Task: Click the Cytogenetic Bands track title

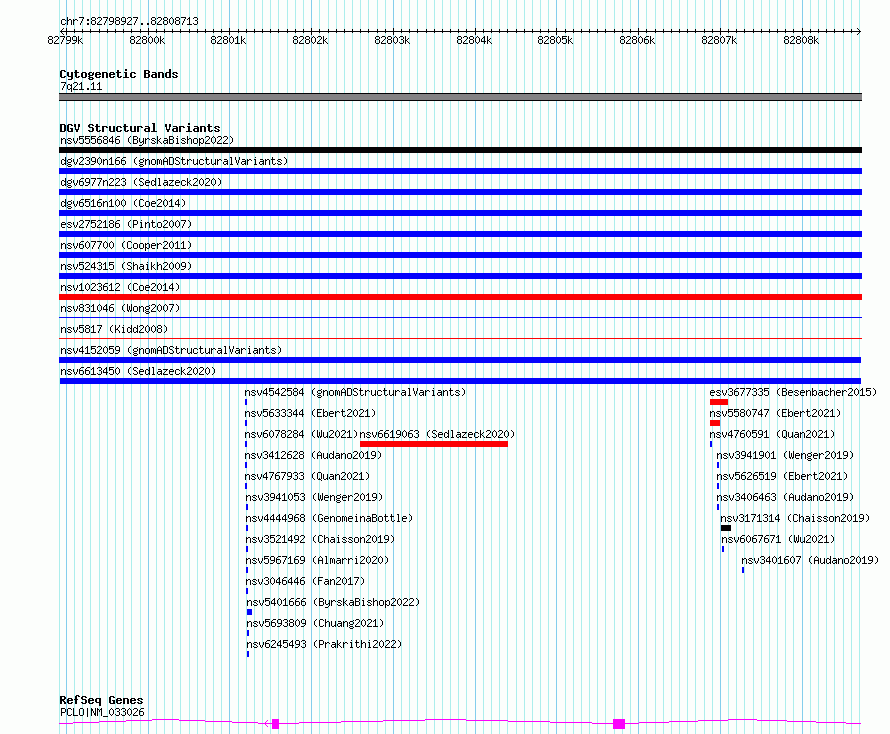Action: click(119, 74)
